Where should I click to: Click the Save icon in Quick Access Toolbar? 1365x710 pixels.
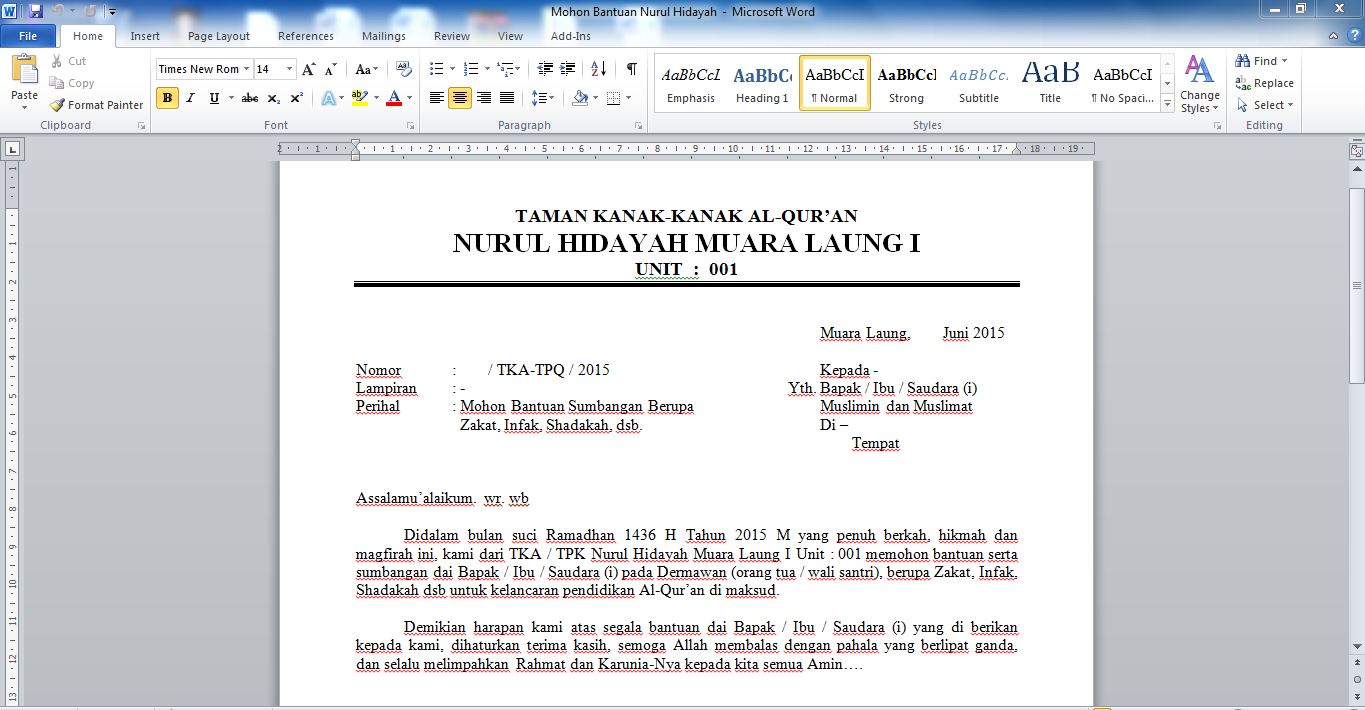tap(36, 11)
